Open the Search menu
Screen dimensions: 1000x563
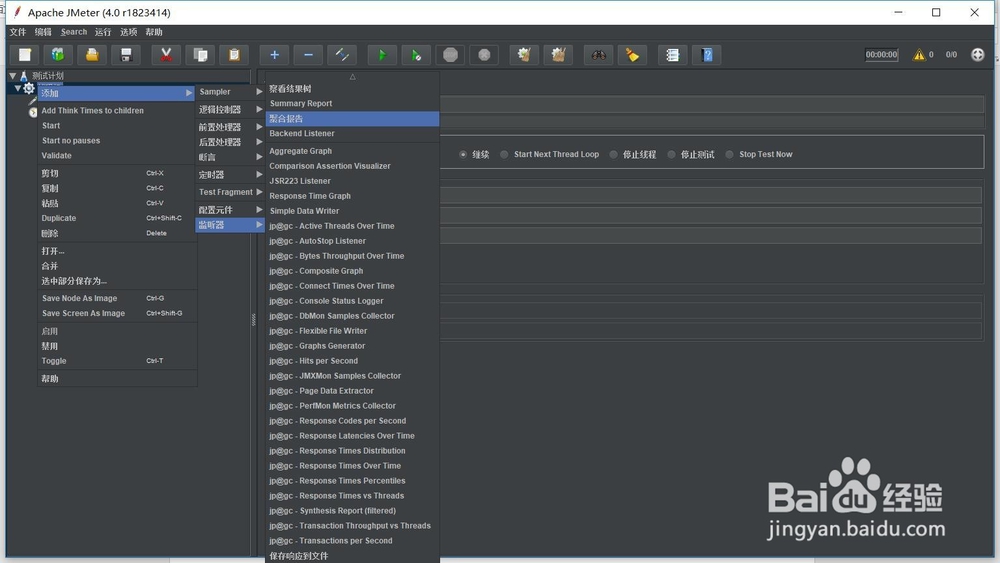[73, 32]
